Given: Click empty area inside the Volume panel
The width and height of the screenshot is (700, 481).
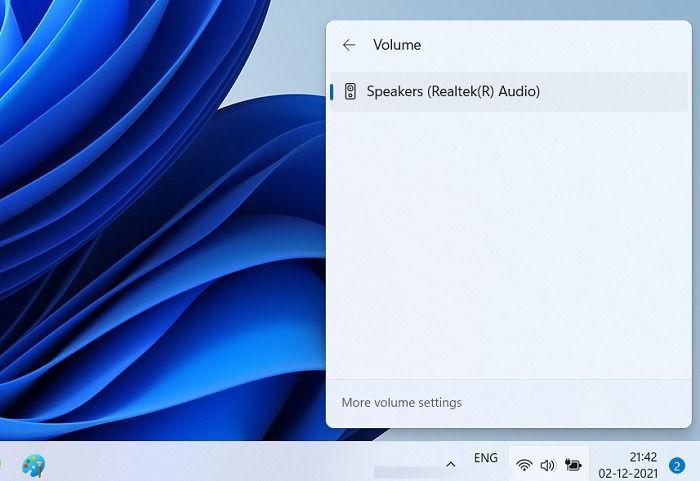Looking at the screenshot, I should click(x=509, y=246).
